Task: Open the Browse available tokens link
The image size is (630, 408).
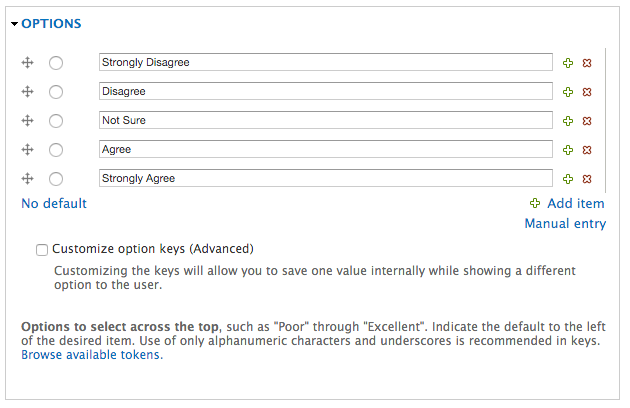Action: click(x=92, y=355)
